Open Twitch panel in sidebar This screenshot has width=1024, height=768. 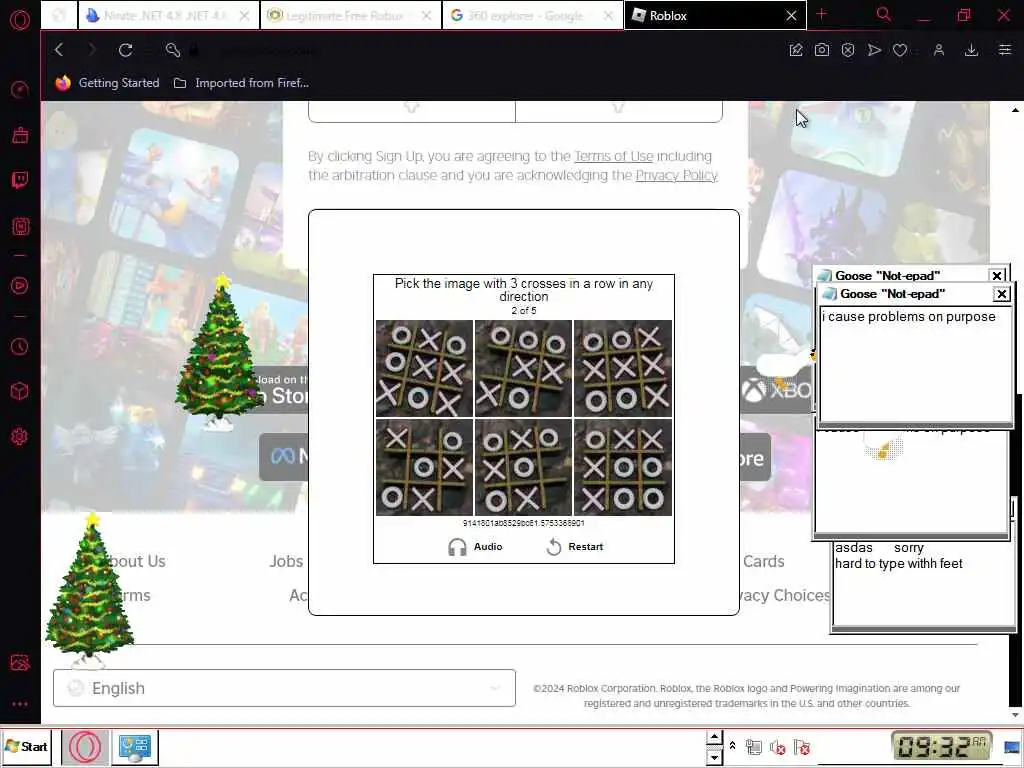point(20,180)
